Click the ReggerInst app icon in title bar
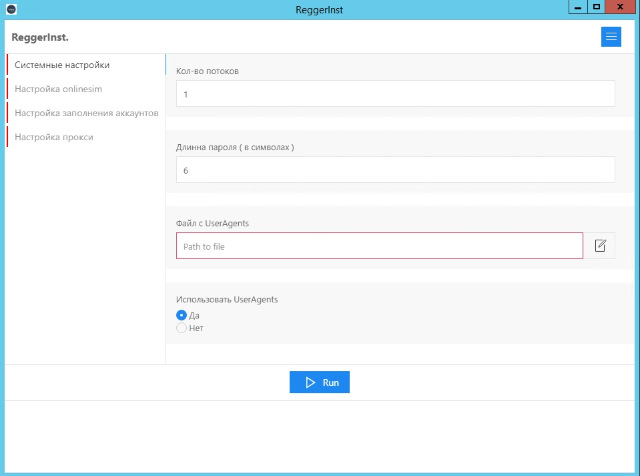Image resolution: width=640 pixels, height=476 pixels. 11,8
